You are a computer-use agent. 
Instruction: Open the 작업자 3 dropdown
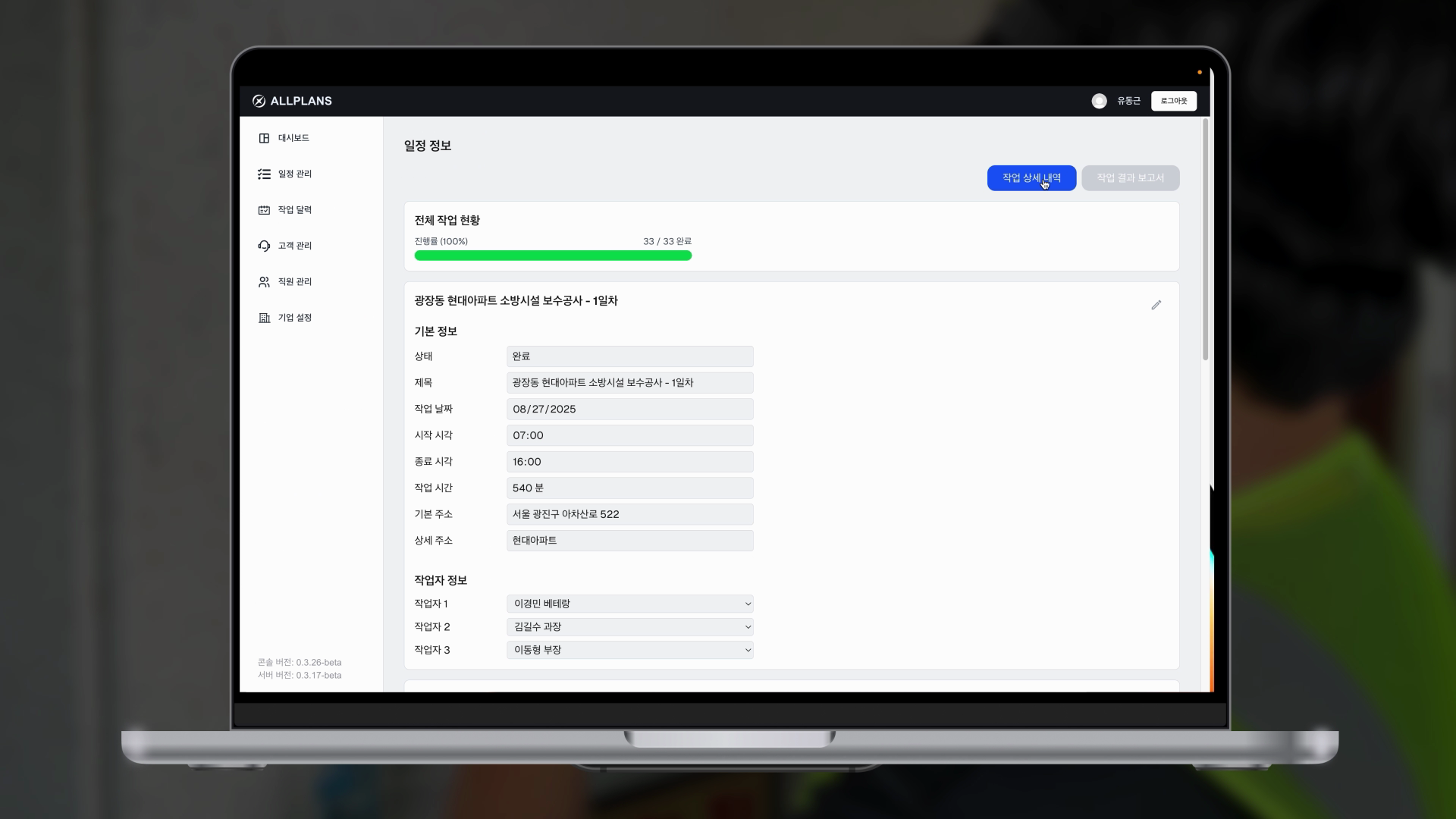[629, 650]
